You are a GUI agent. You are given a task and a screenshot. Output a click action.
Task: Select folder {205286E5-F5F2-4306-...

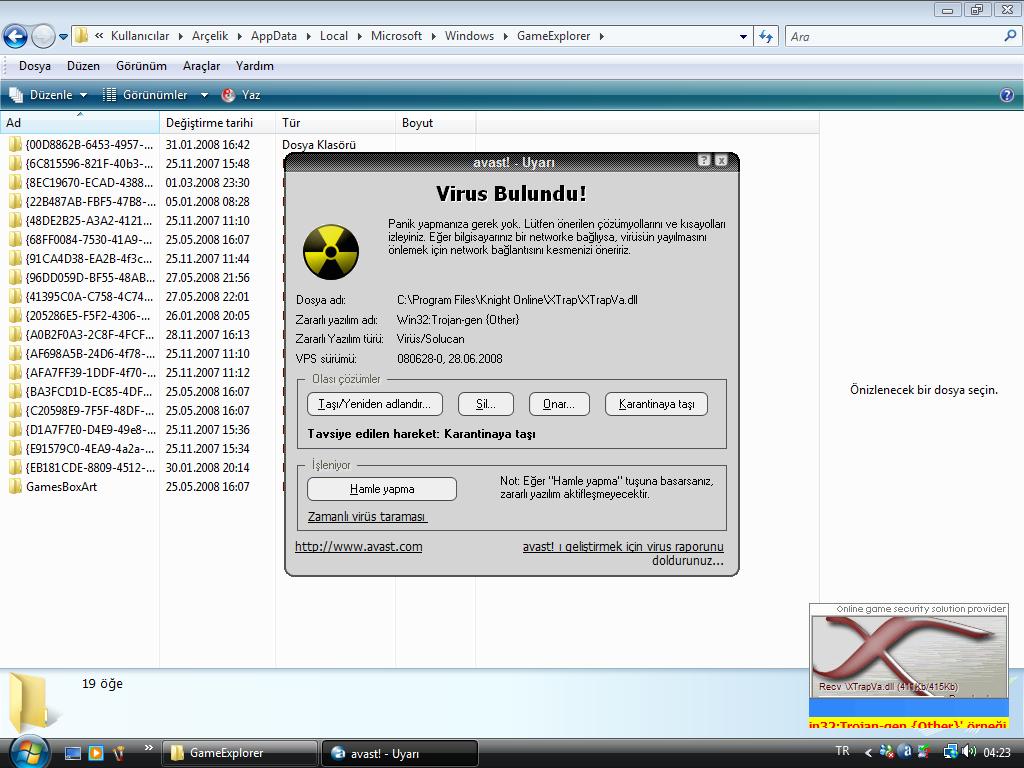click(82, 315)
